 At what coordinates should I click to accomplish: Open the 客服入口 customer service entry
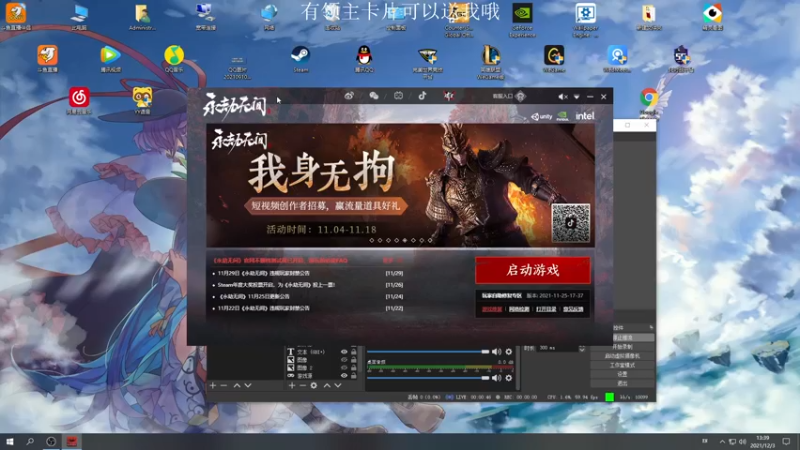click(x=508, y=96)
